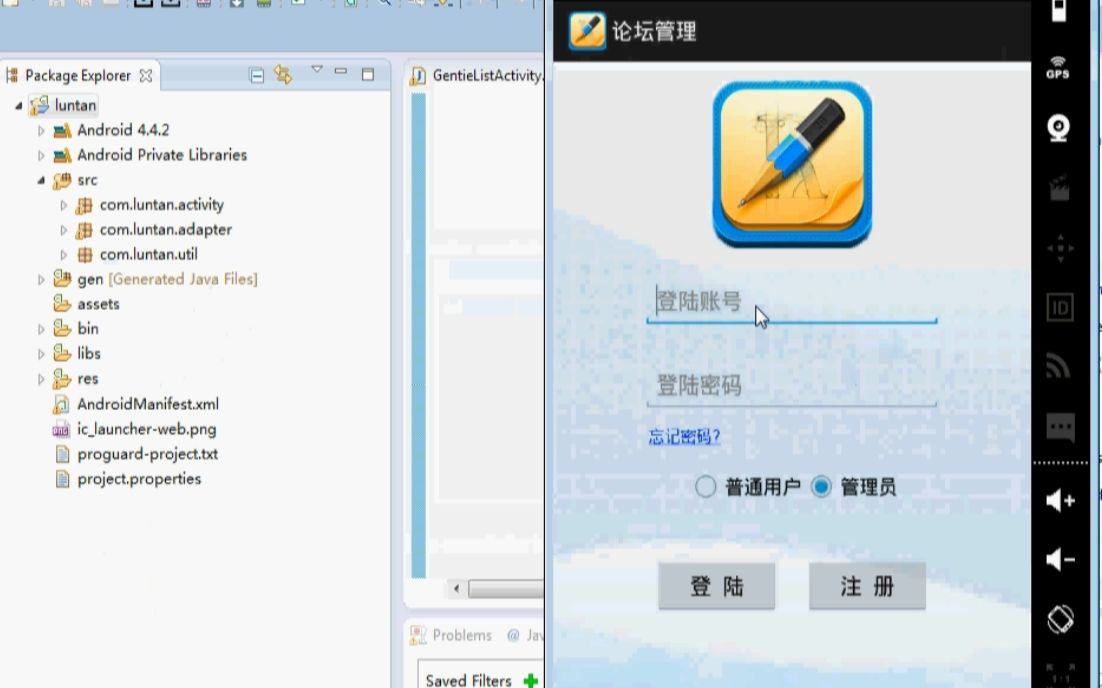Click the network RSS-style icon in emulator sidebar
The width and height of the screenshot is (1102, 688).
point(1058,366)
